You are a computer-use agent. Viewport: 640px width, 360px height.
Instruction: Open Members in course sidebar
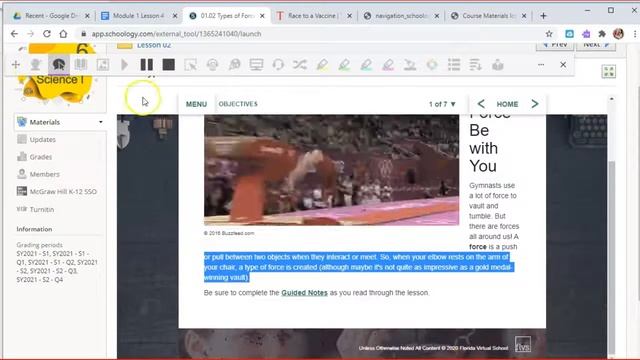[44, 174]
